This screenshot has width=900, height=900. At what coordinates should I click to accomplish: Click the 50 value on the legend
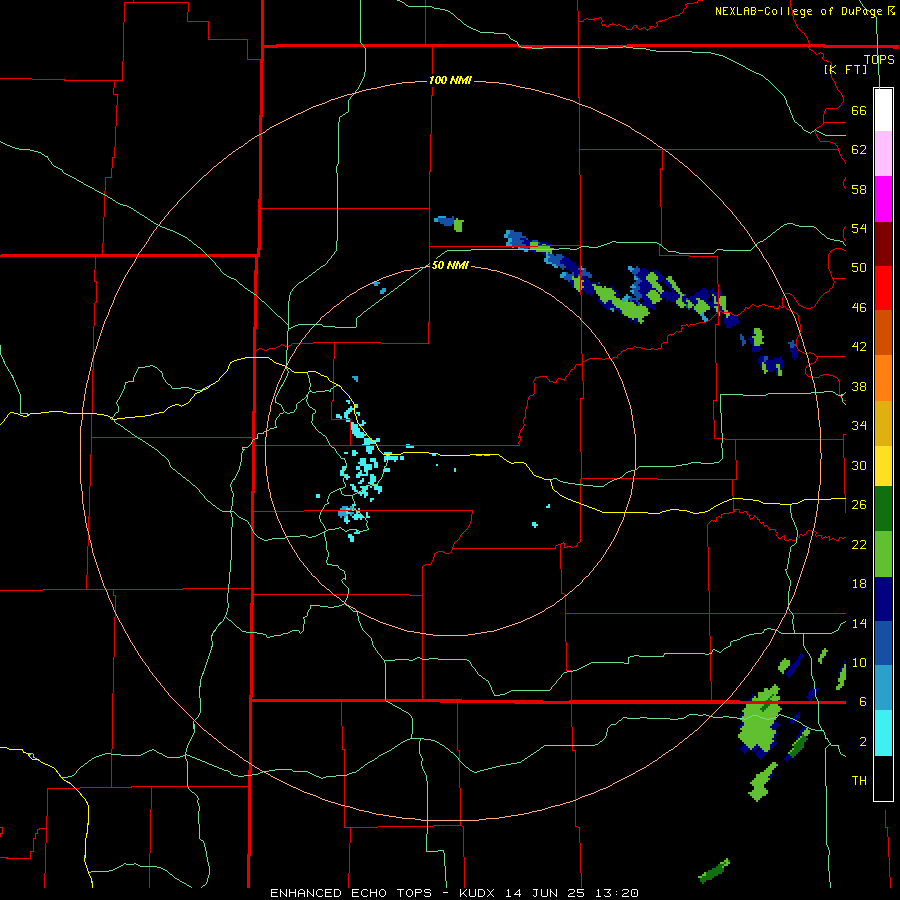[x=859, y=268]
